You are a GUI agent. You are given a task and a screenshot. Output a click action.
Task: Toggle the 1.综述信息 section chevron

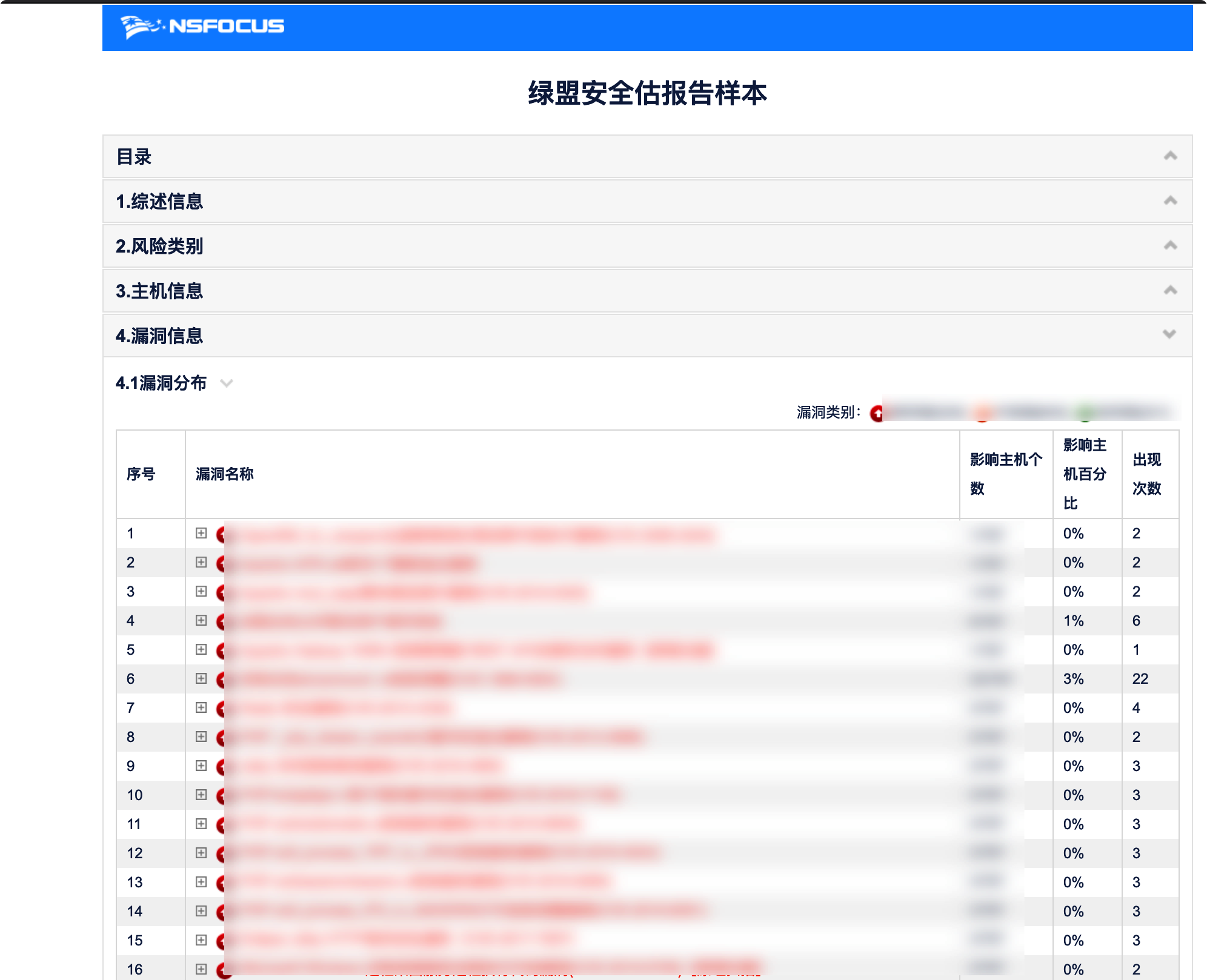[x=1170, y=201]
